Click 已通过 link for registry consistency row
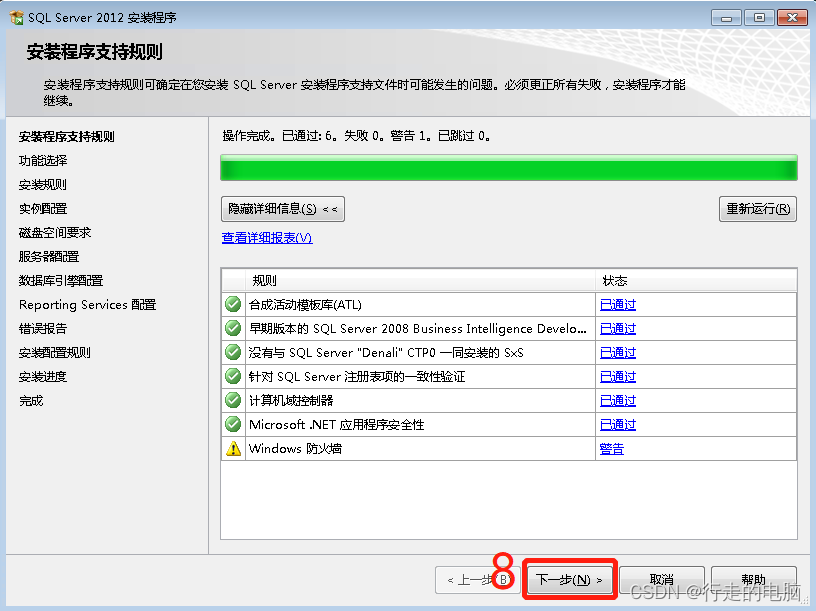Screen dimensions: 816x611 (x=618, y=376)
